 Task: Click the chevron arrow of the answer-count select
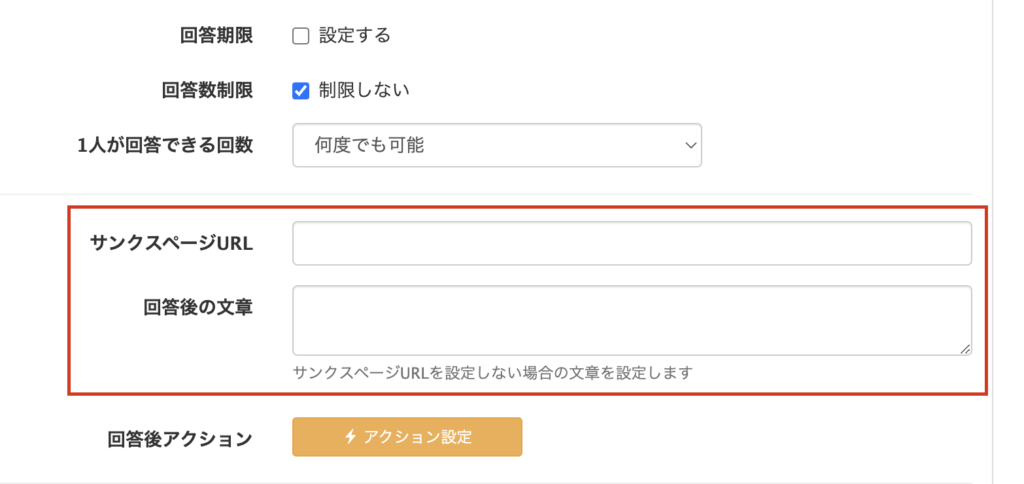(x=690, y=145)
